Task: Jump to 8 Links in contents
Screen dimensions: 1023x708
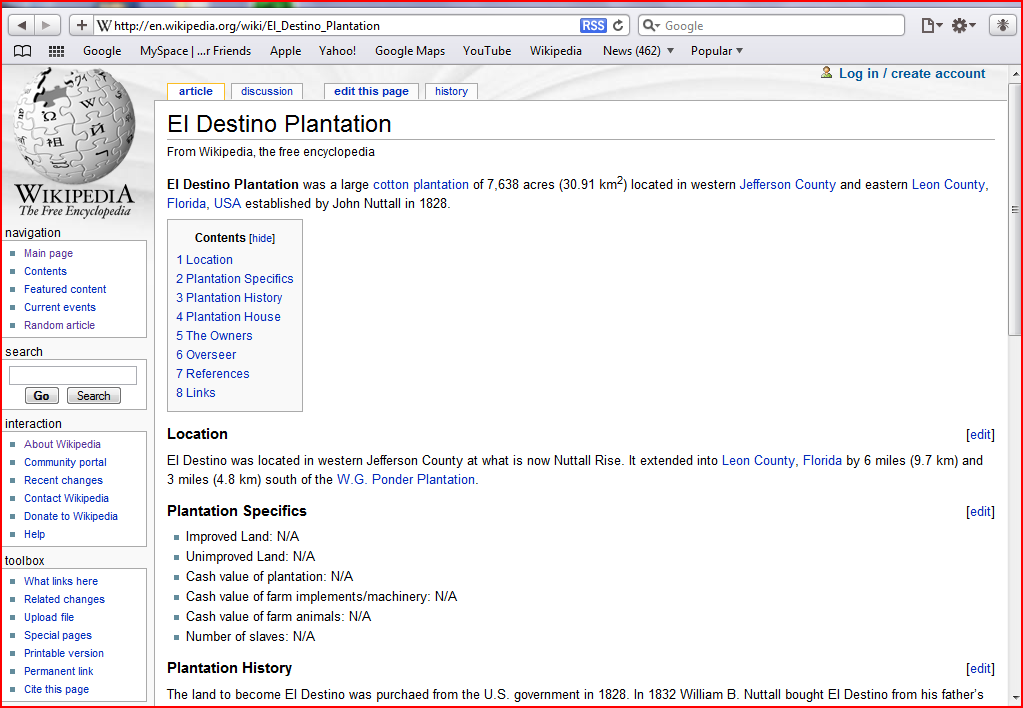Action: [x=196, y=392]
